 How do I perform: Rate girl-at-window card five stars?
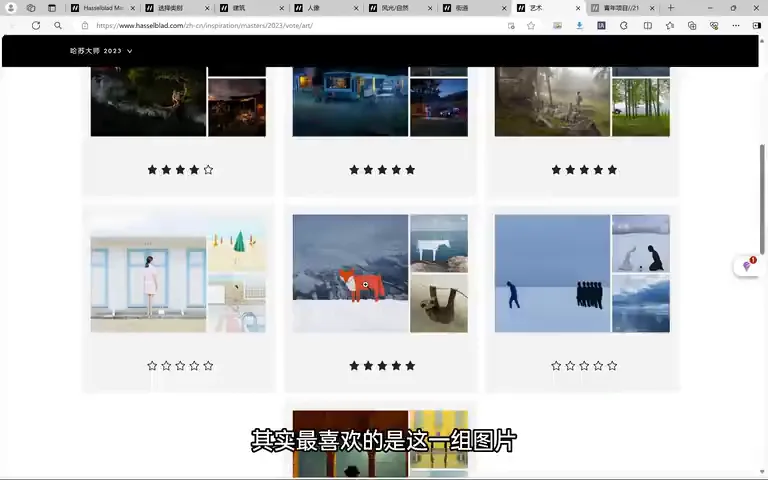tap(208, 365)
